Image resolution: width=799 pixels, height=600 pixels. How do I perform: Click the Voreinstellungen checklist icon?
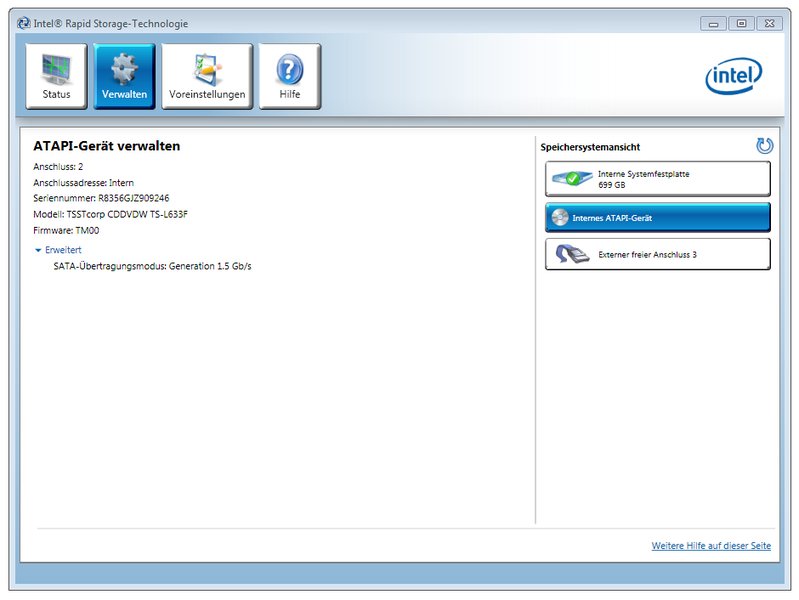pyautogui.click(x=207, y=69)
